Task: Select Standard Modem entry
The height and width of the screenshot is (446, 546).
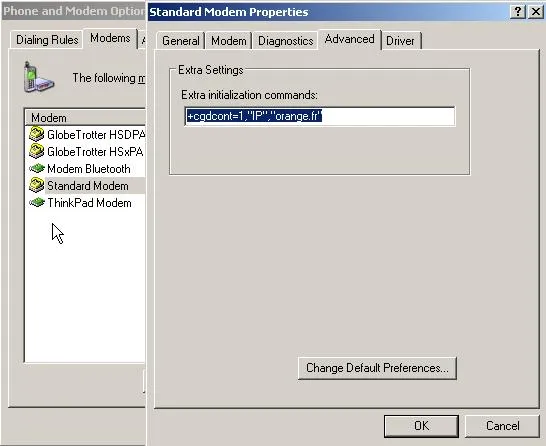Action: point(88,186)
